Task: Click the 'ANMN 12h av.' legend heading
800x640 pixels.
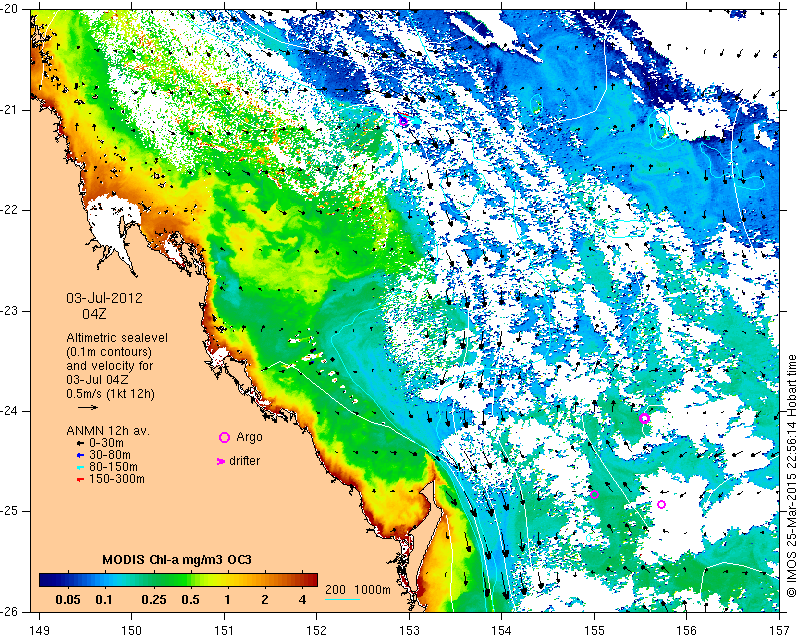Action: tap(108, 431)
